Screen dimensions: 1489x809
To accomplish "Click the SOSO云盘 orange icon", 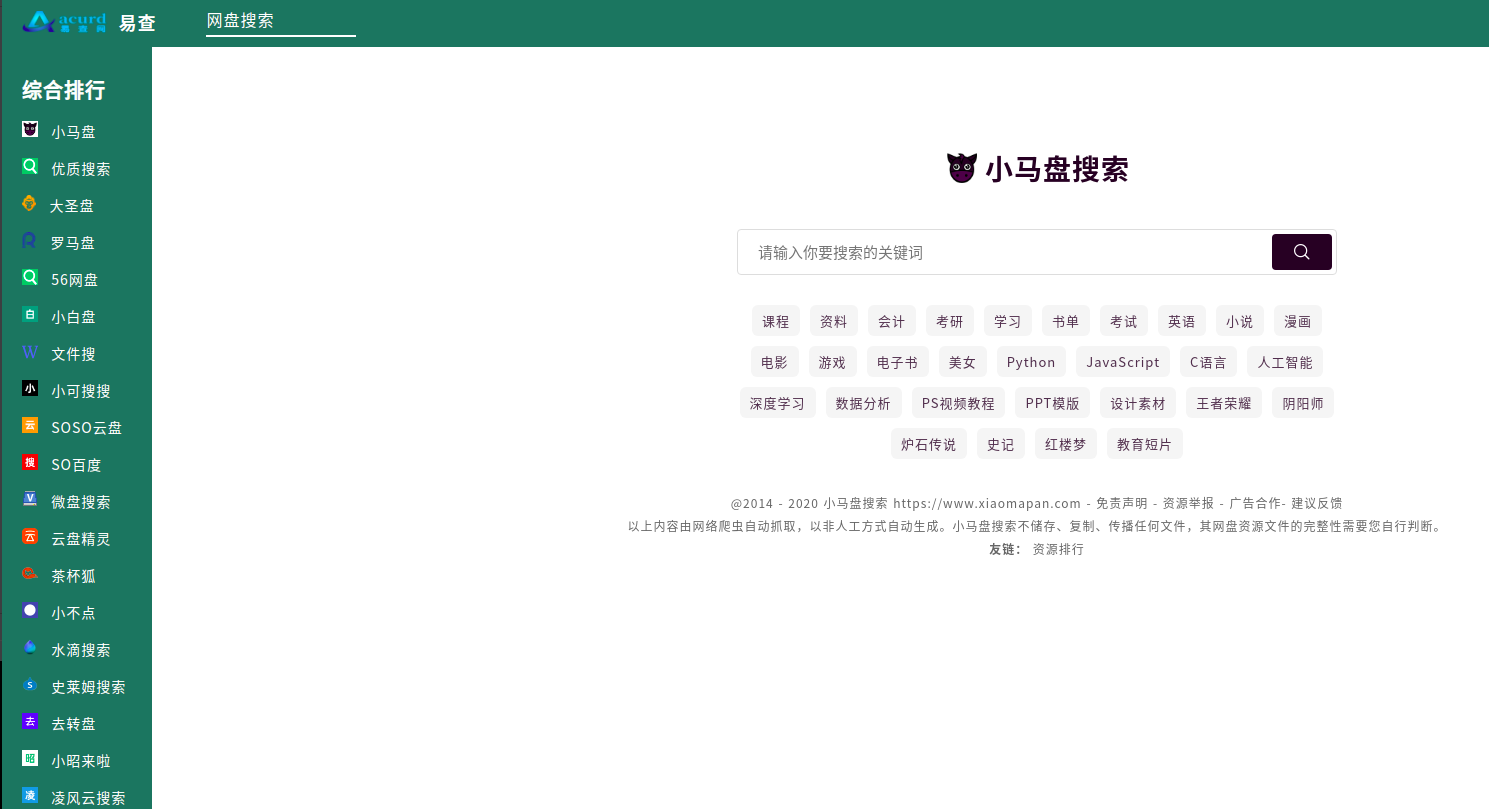I will coord(30,426).
